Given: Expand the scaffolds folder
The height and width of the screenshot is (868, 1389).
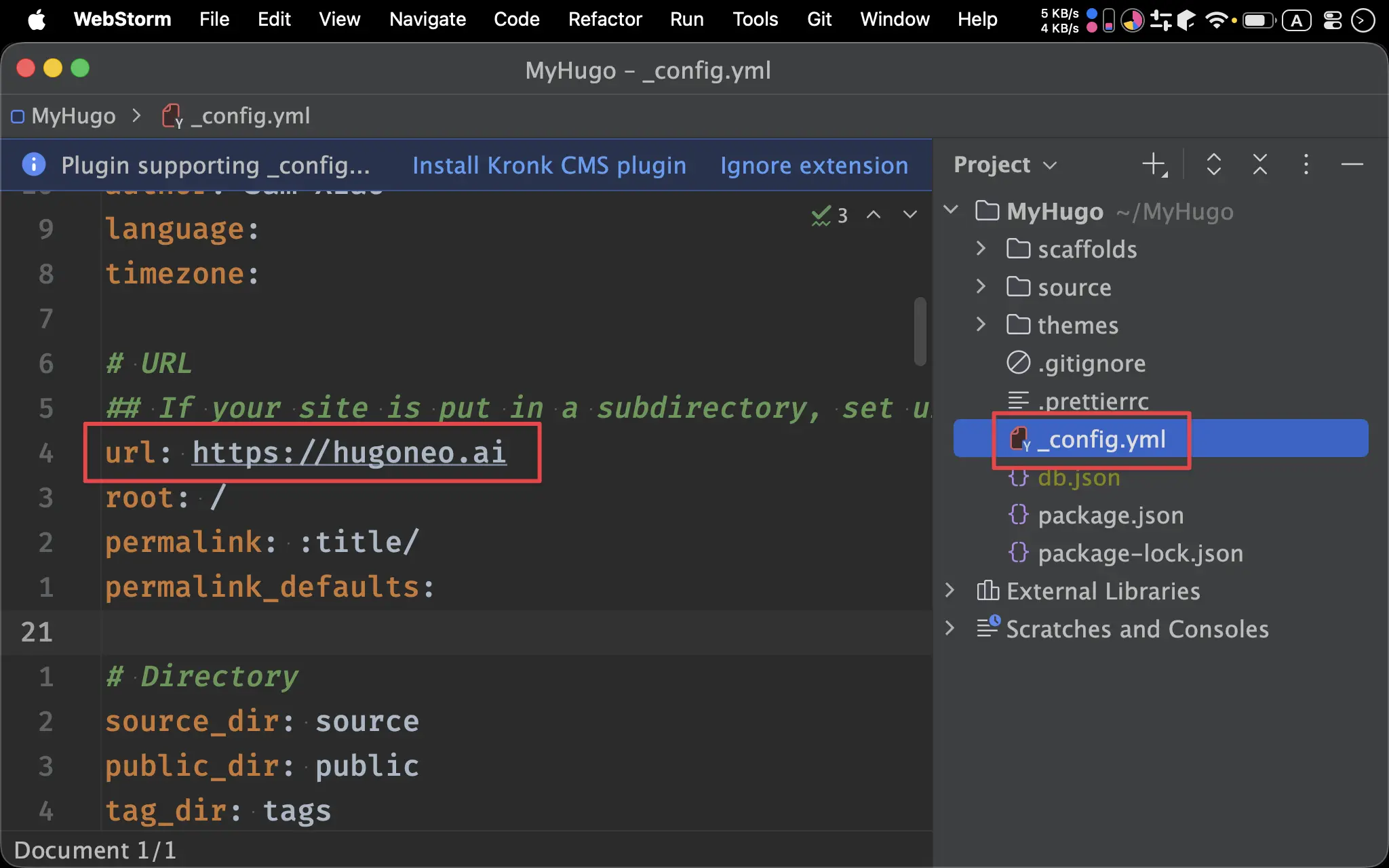Looking at the screenshot, I should [981, 248].
